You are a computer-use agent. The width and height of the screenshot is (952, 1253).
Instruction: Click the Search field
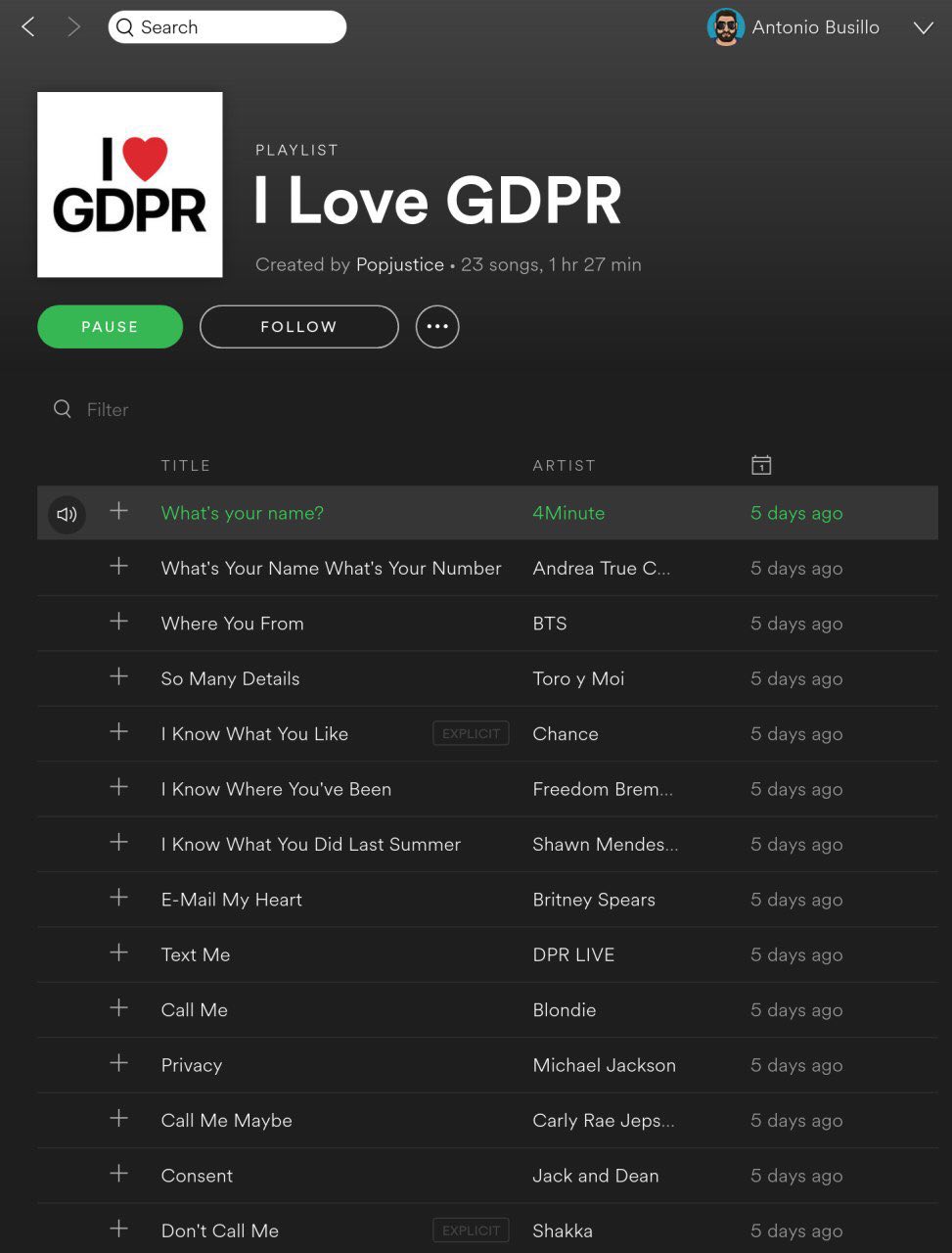[x=227, y=27]
